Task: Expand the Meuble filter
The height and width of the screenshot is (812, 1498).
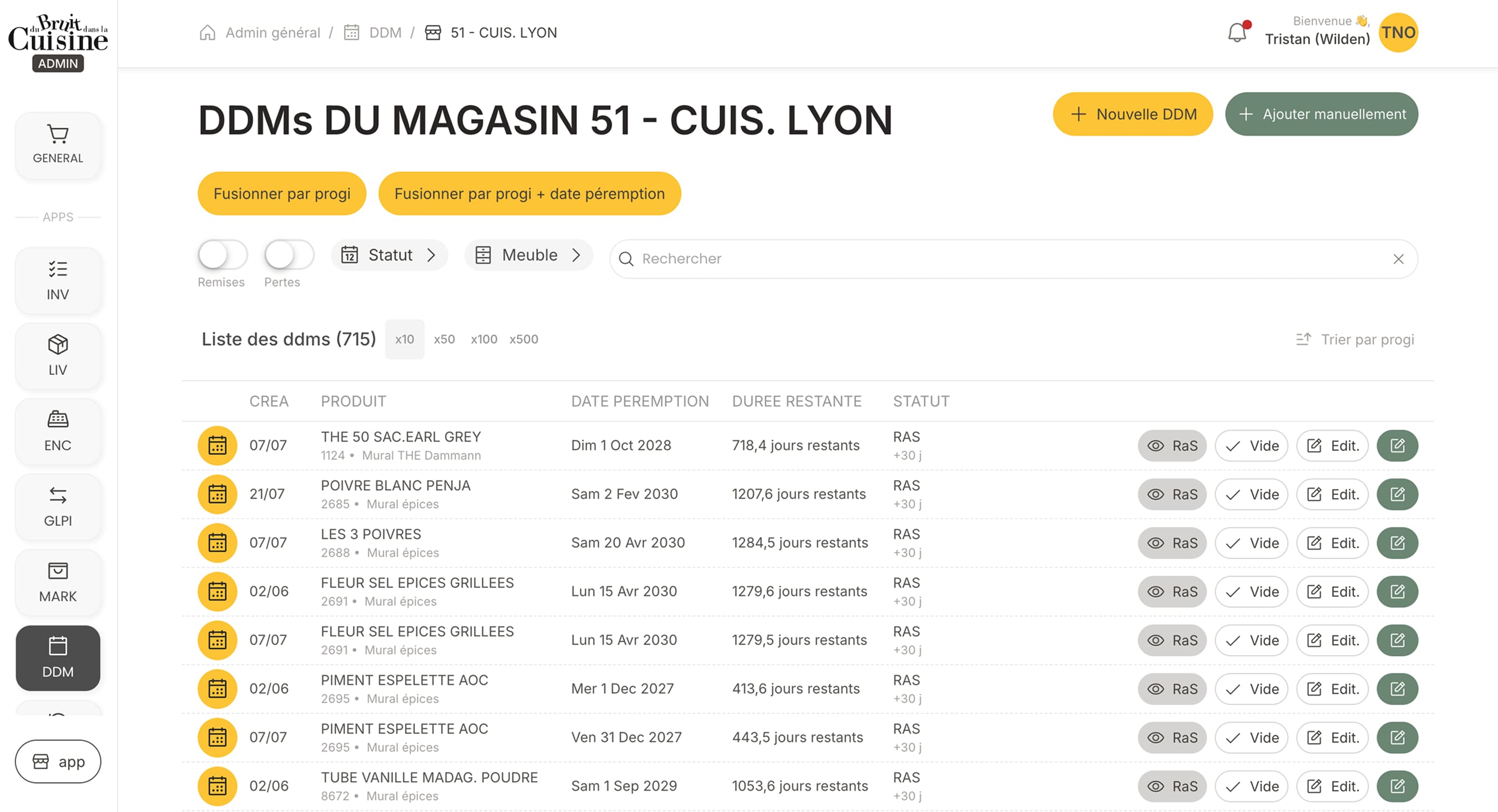Action: (529, 255)
